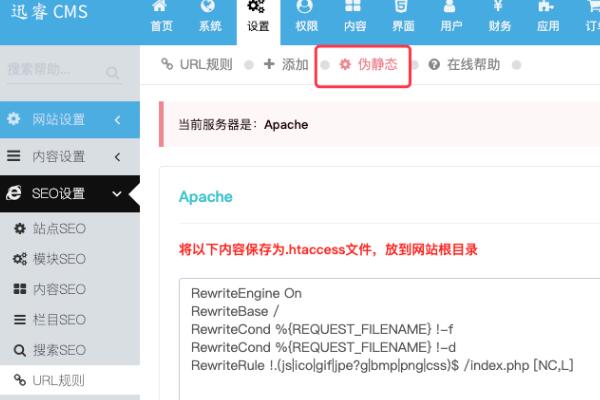
Task: Click the 财务 menu label
Action: click(x=500, y=26)
